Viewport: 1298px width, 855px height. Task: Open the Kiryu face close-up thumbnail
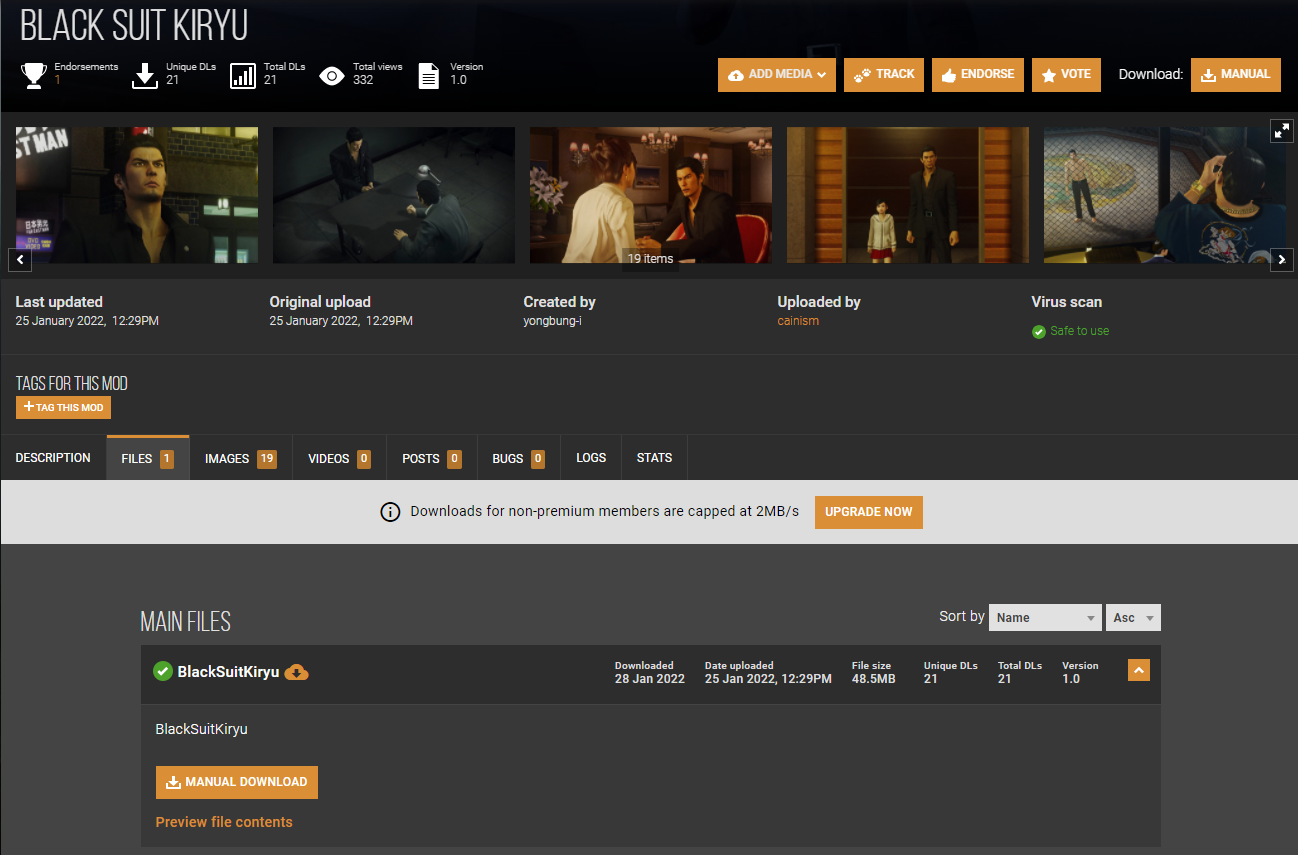[x=137, y=195]
